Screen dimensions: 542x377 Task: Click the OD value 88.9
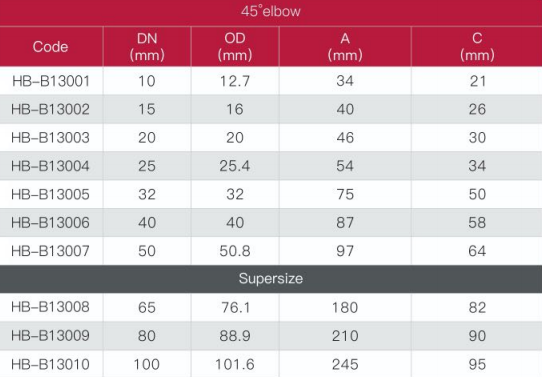[x=235, y=336]
